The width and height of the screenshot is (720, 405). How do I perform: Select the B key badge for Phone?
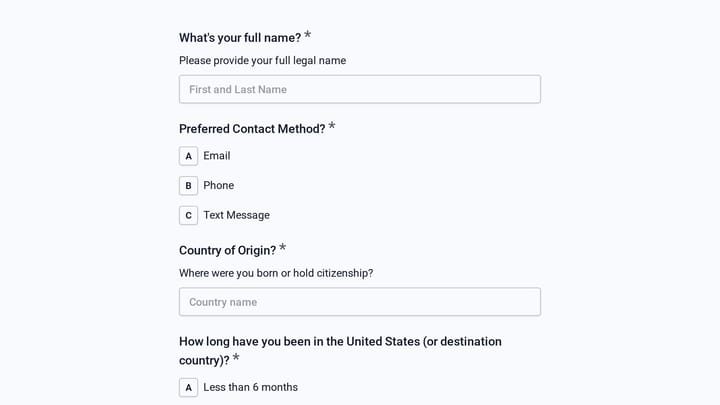188,186
